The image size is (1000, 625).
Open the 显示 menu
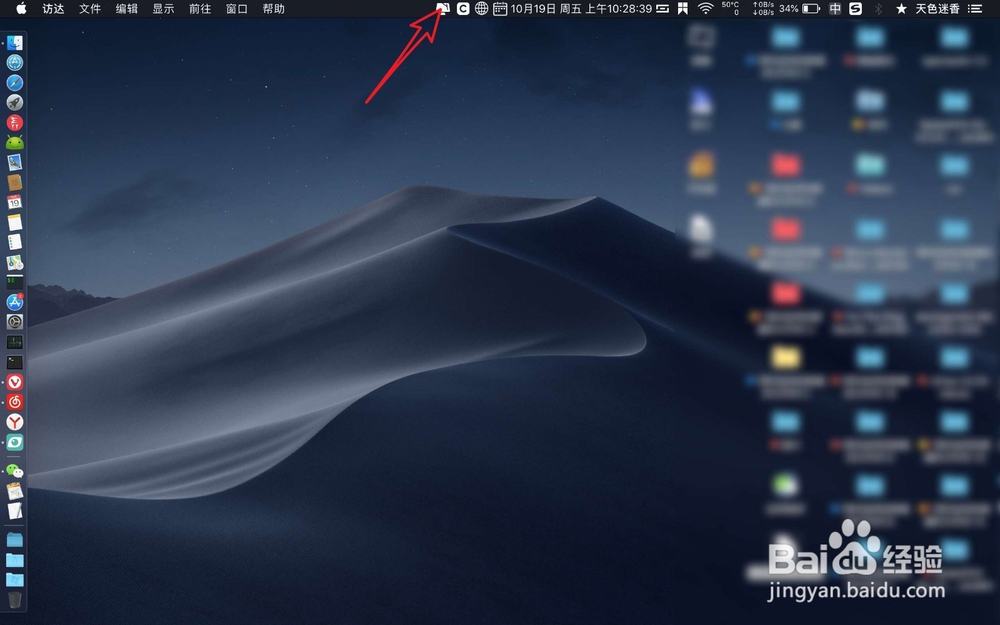[163, 8]
